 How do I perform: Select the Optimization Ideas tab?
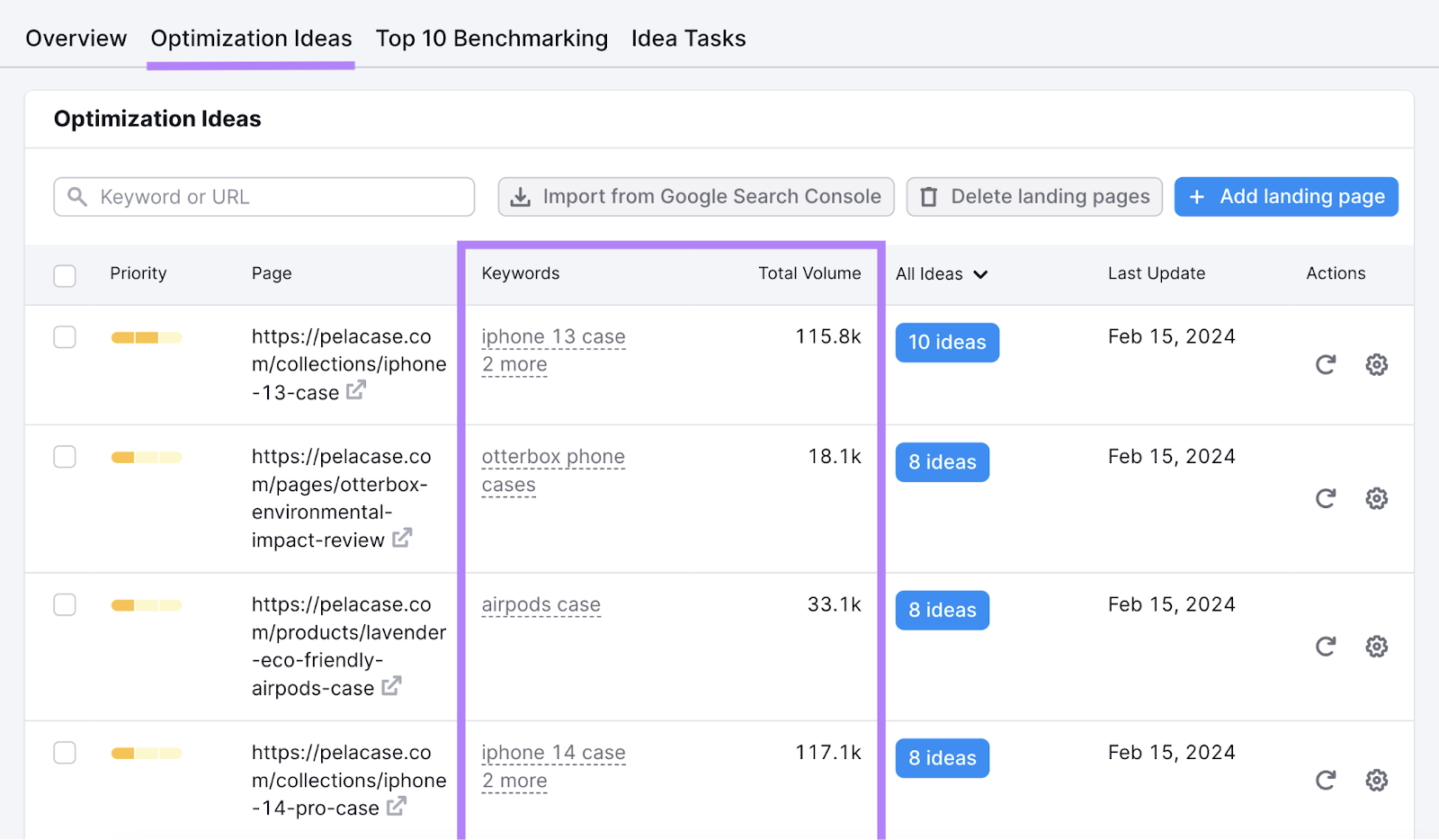[251, 39]
